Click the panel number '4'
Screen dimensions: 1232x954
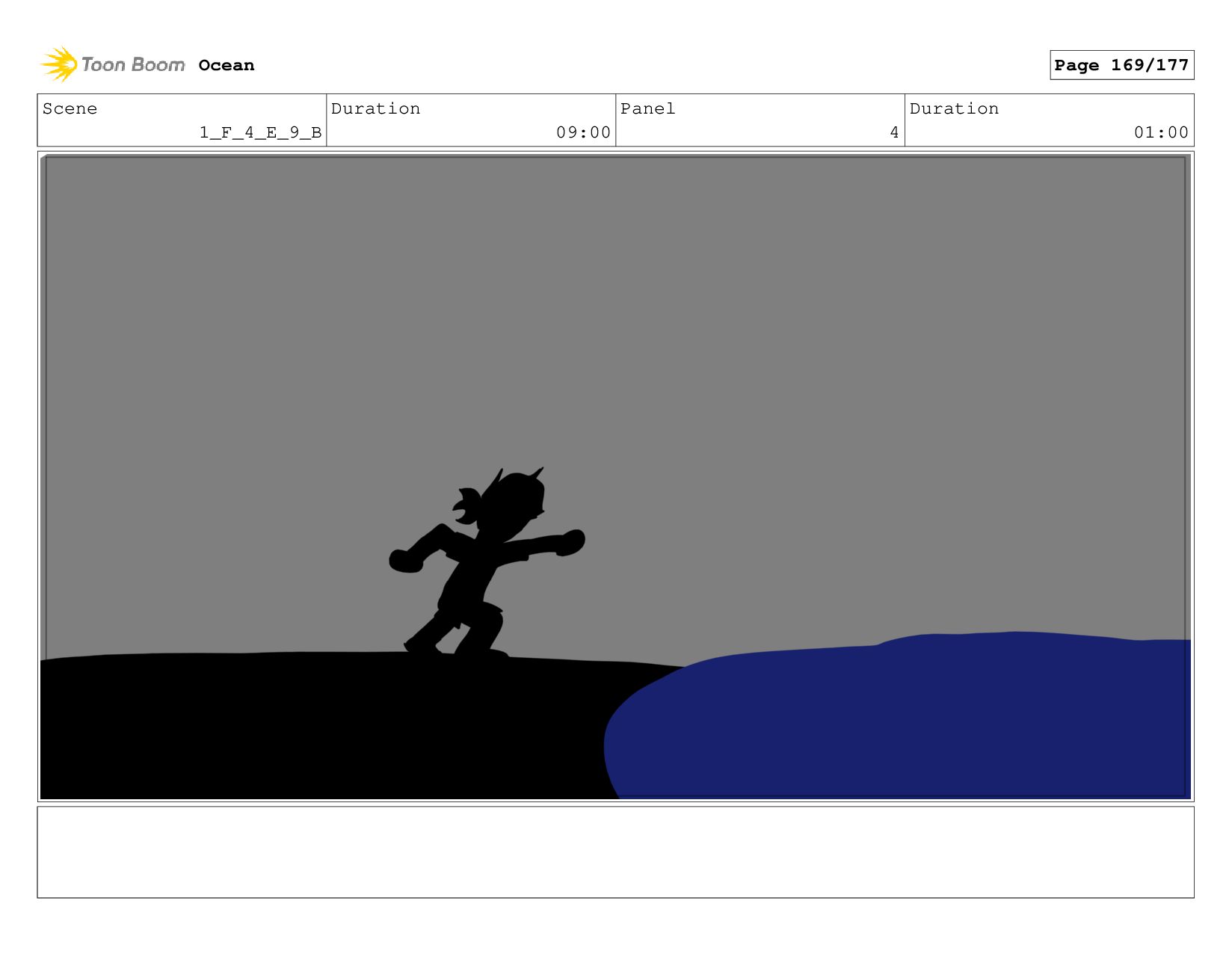click(x=894, y=132)
